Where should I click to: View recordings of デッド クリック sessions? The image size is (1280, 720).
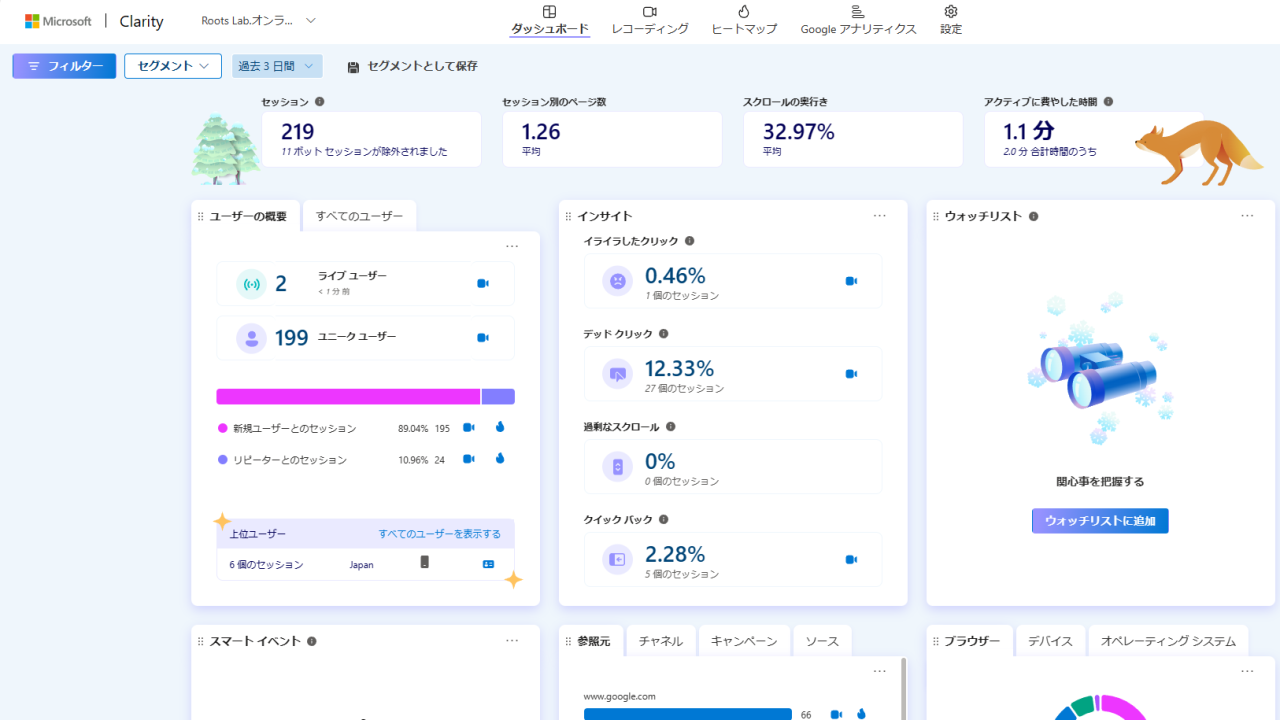point(851,374)
